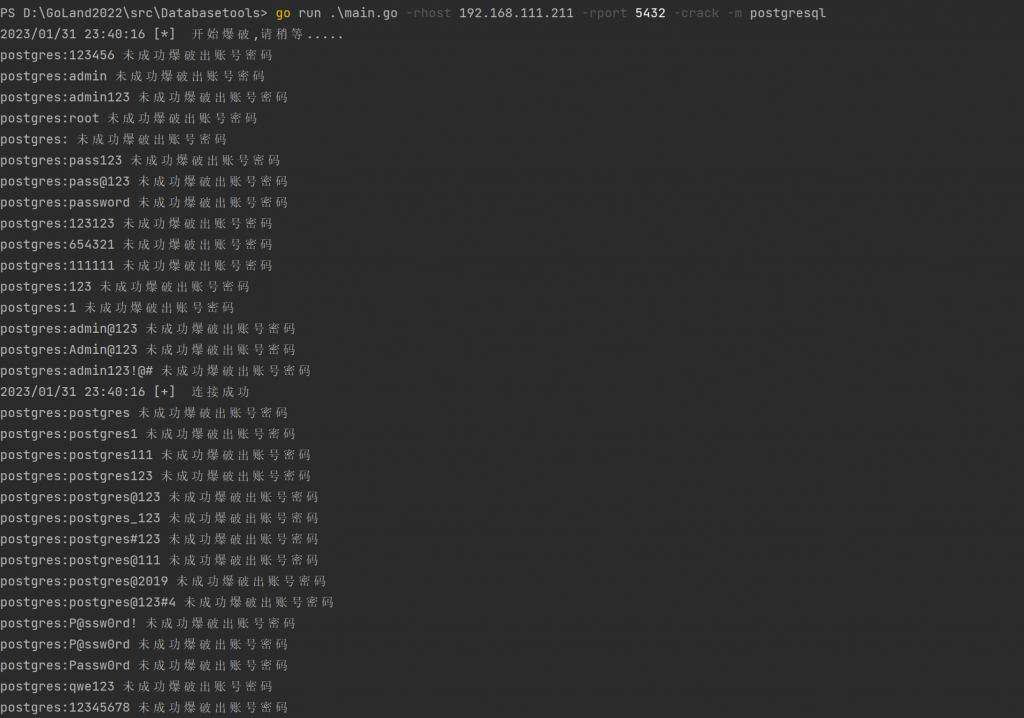The height and width of the screenshot is (718, 1024).
Task: Click the postgres:postgres@123#4 line
Action: tap(167, 602)
